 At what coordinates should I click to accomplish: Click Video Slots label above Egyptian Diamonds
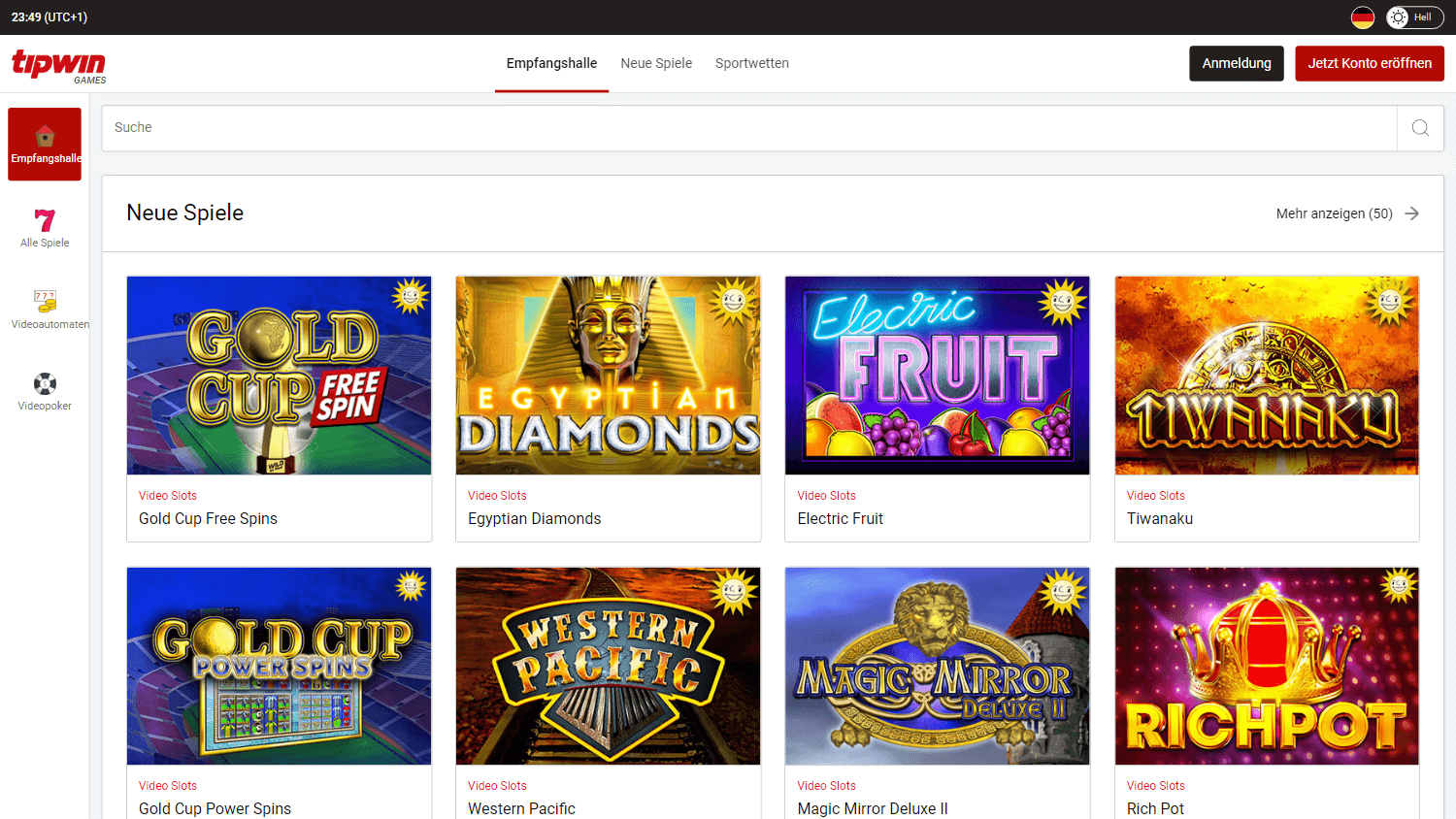tap(497, 496)
